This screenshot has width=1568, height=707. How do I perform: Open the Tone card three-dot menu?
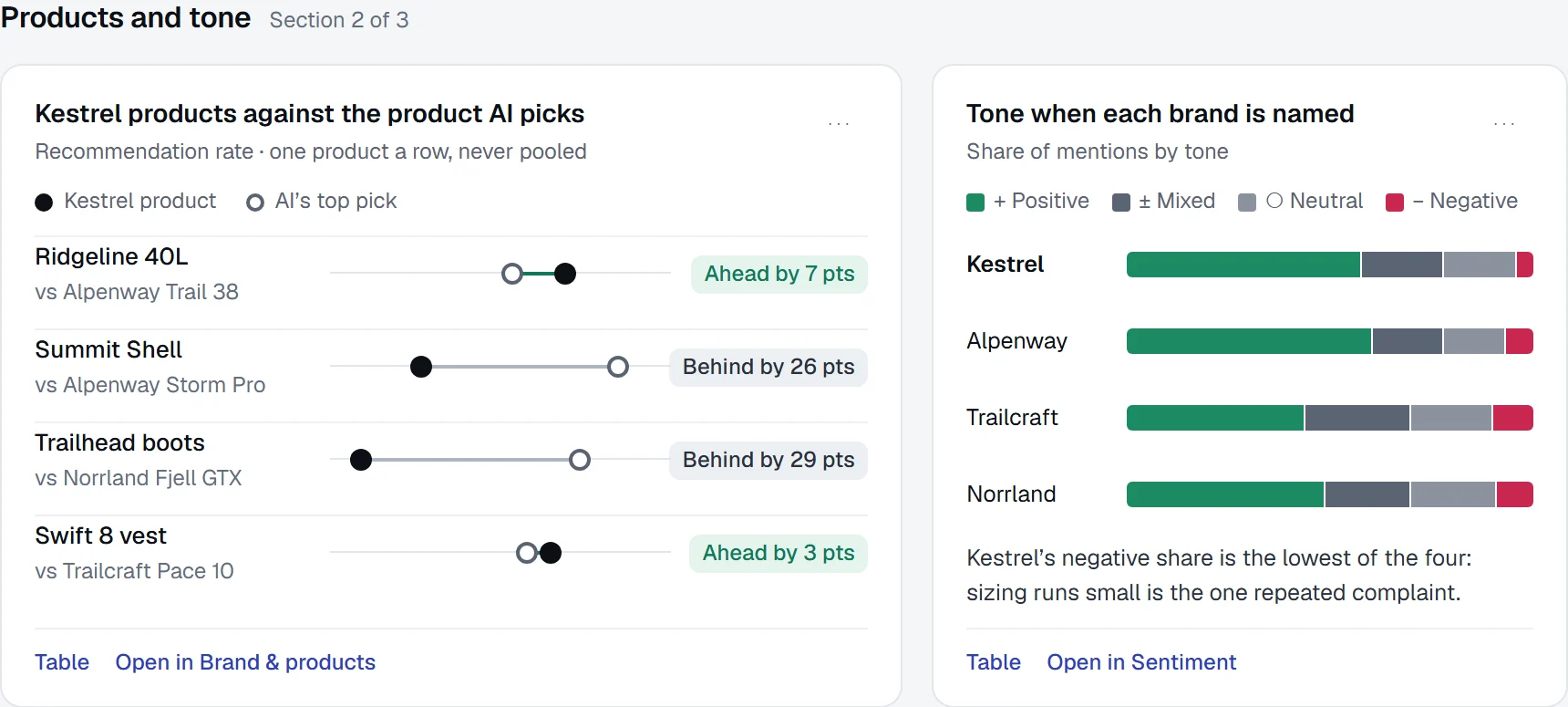pyautogui.click(x=1504, y=124)
